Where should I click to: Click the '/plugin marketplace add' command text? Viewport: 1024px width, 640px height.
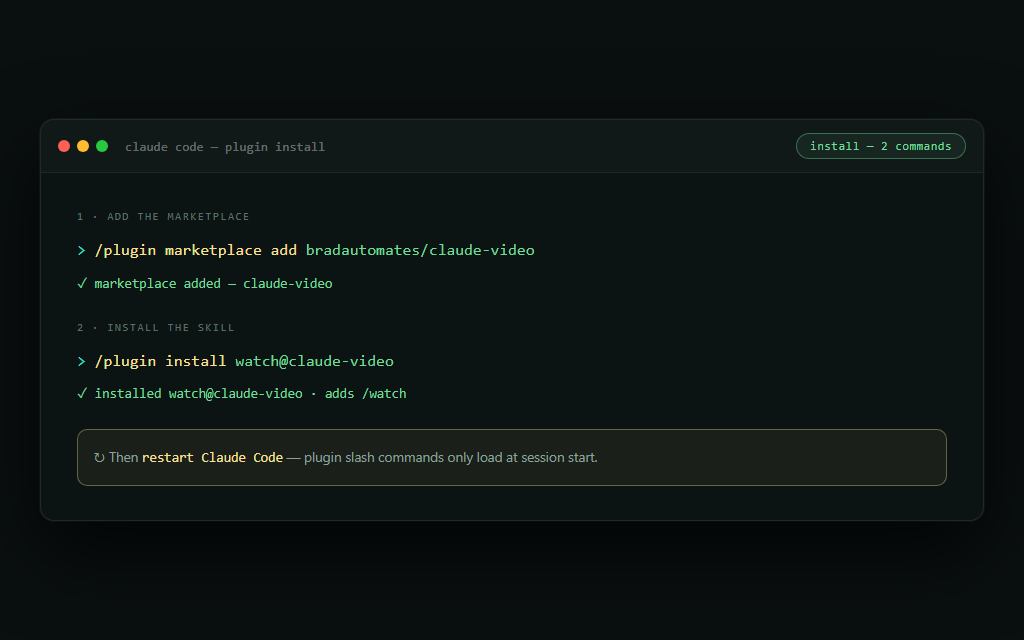click(196, 250)
